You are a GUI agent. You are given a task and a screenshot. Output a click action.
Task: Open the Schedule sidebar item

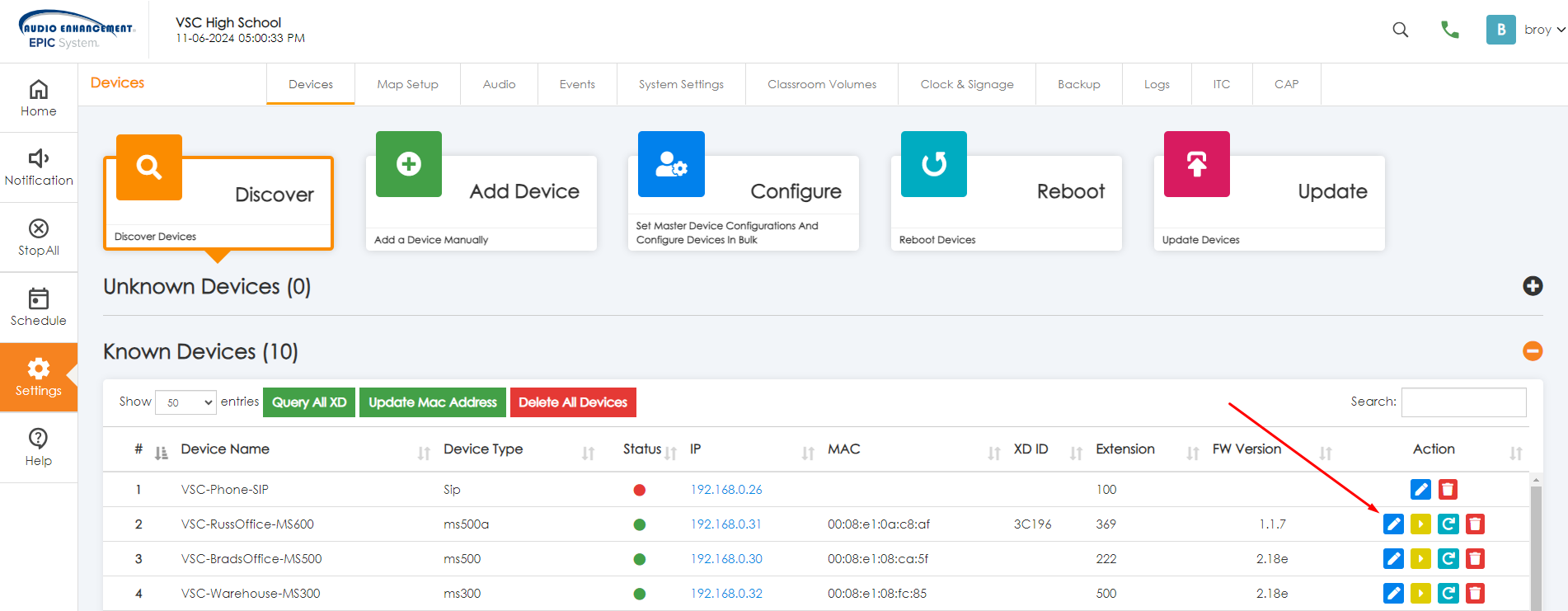39,308
